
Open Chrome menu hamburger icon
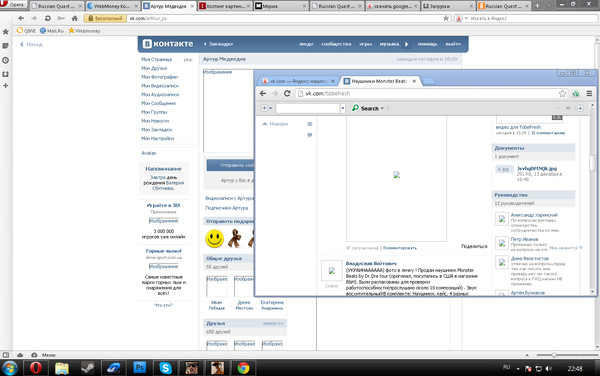(589, 93)
